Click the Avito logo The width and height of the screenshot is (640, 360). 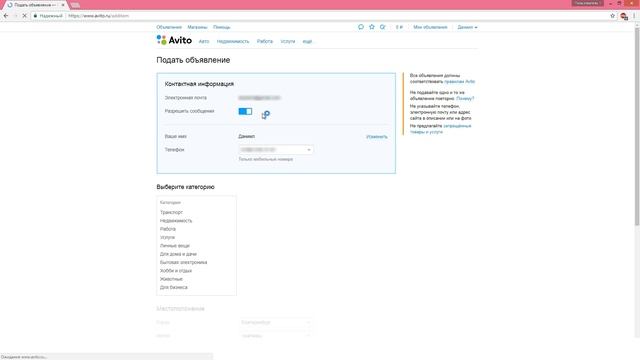[174, 40]
